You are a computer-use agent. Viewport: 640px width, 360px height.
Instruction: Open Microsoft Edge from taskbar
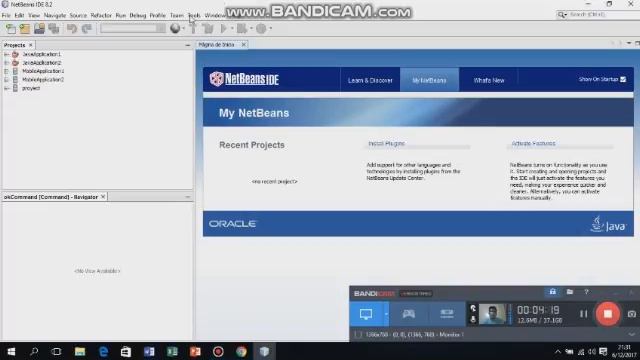103,351
